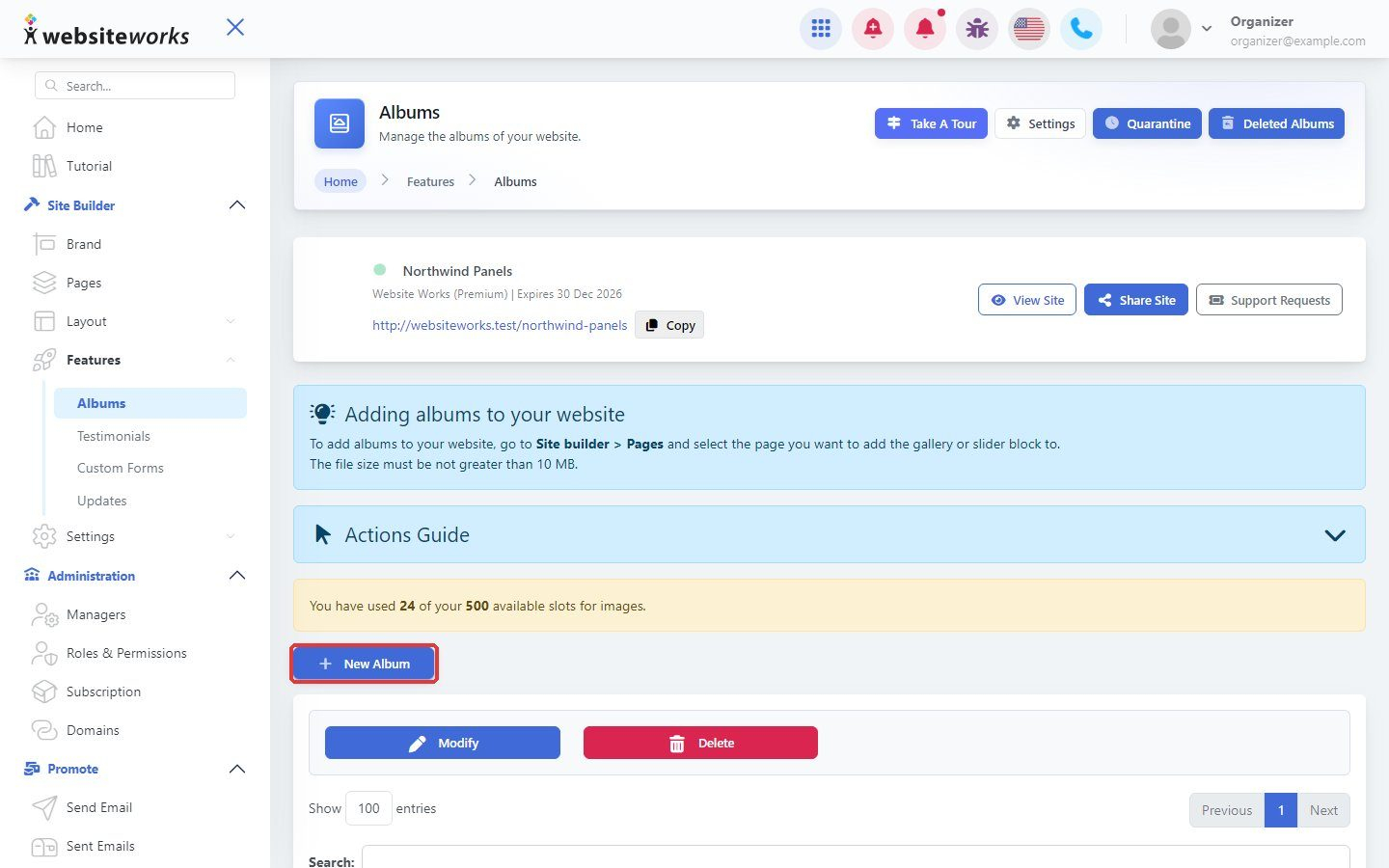This screenshot has height=868, width=1389.
Task: Click the Share Site button
Action: tap(1136, 300)
